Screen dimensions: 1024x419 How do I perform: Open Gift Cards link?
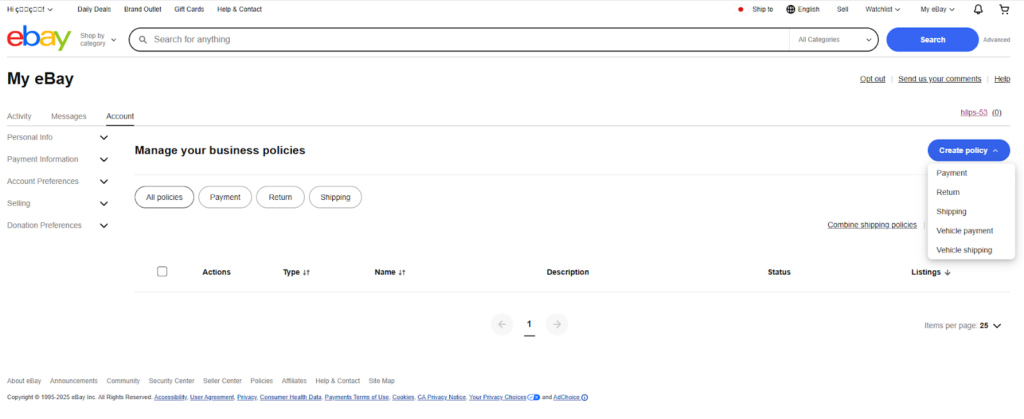click(x=189, y=9)
